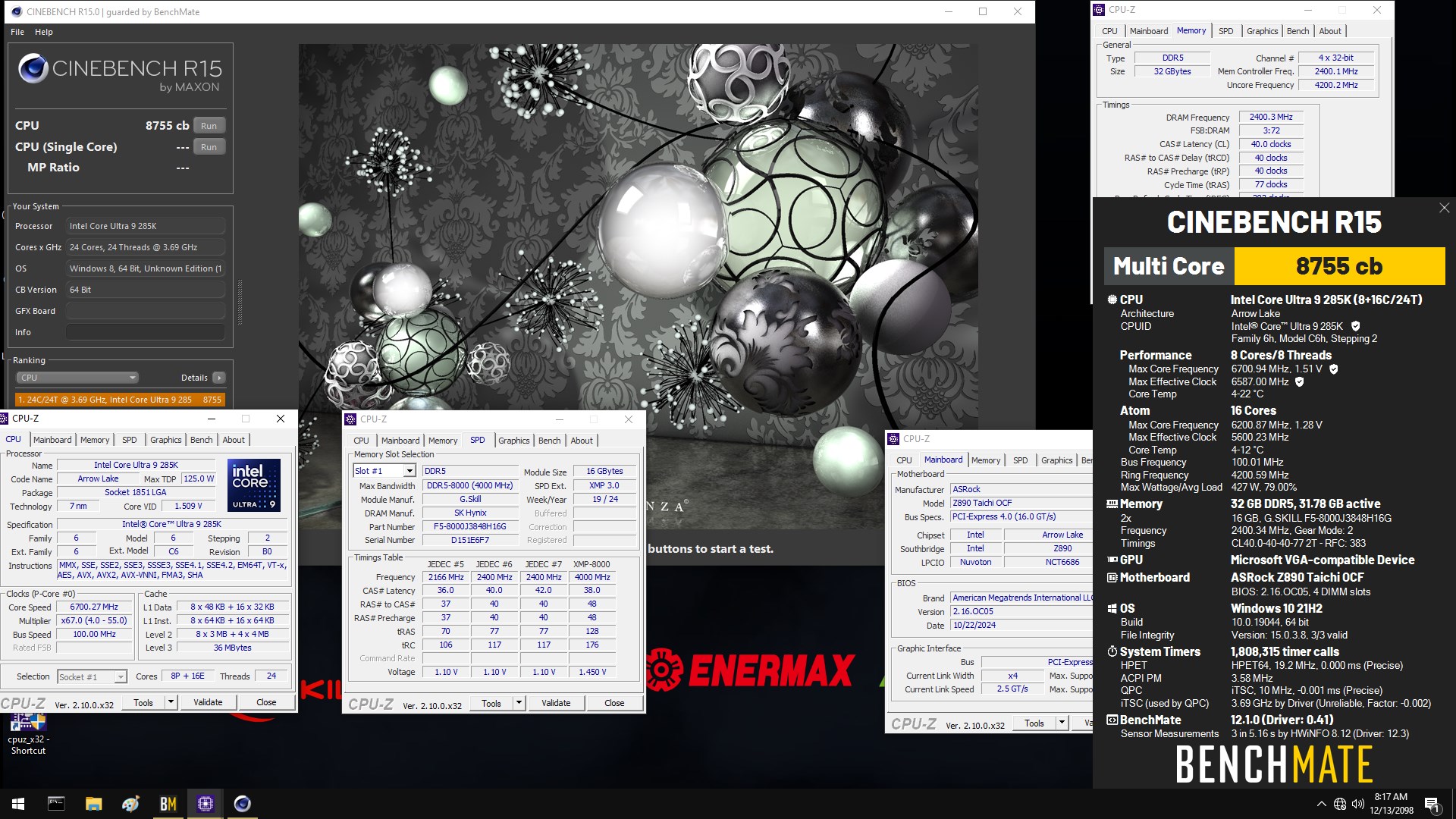
Task: Open the notification center icon
Action: [x=1432, y=805]
